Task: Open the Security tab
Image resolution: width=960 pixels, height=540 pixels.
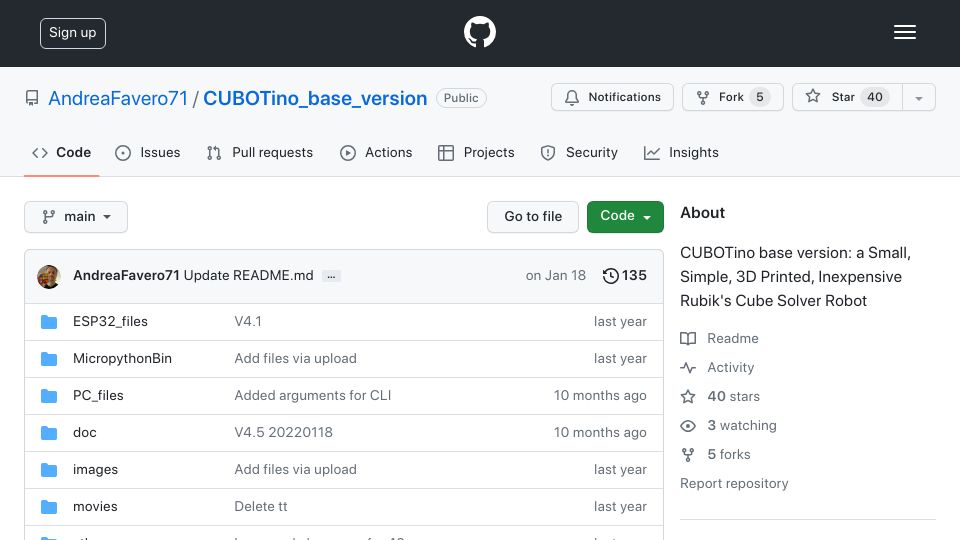Action: (x=579, y=152)
